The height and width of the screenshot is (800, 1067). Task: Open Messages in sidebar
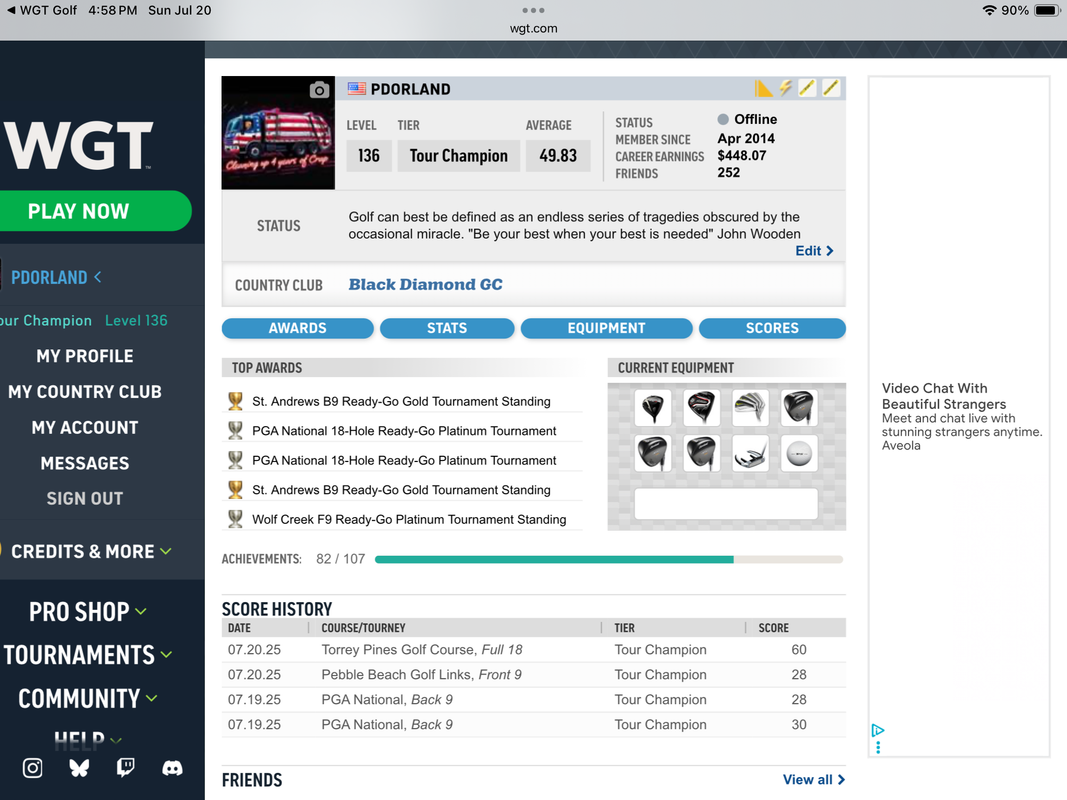tap(85, 463)
